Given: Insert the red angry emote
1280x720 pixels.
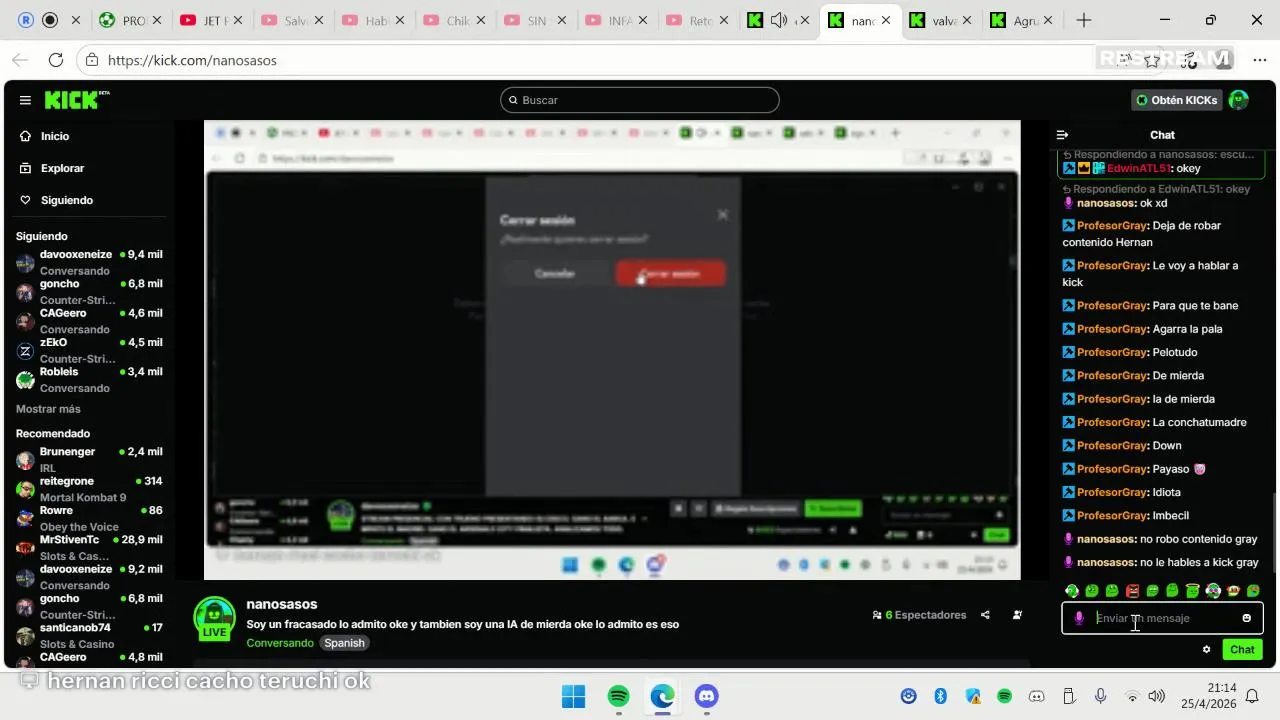Looking at the screenshot, I should [x=1132, y=591].
